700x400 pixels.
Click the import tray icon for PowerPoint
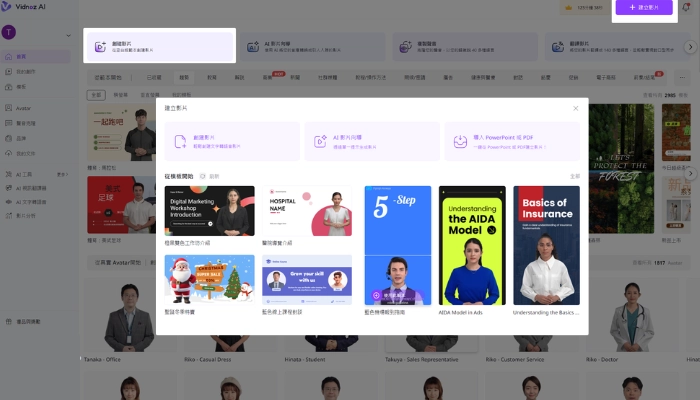point(460,142)
